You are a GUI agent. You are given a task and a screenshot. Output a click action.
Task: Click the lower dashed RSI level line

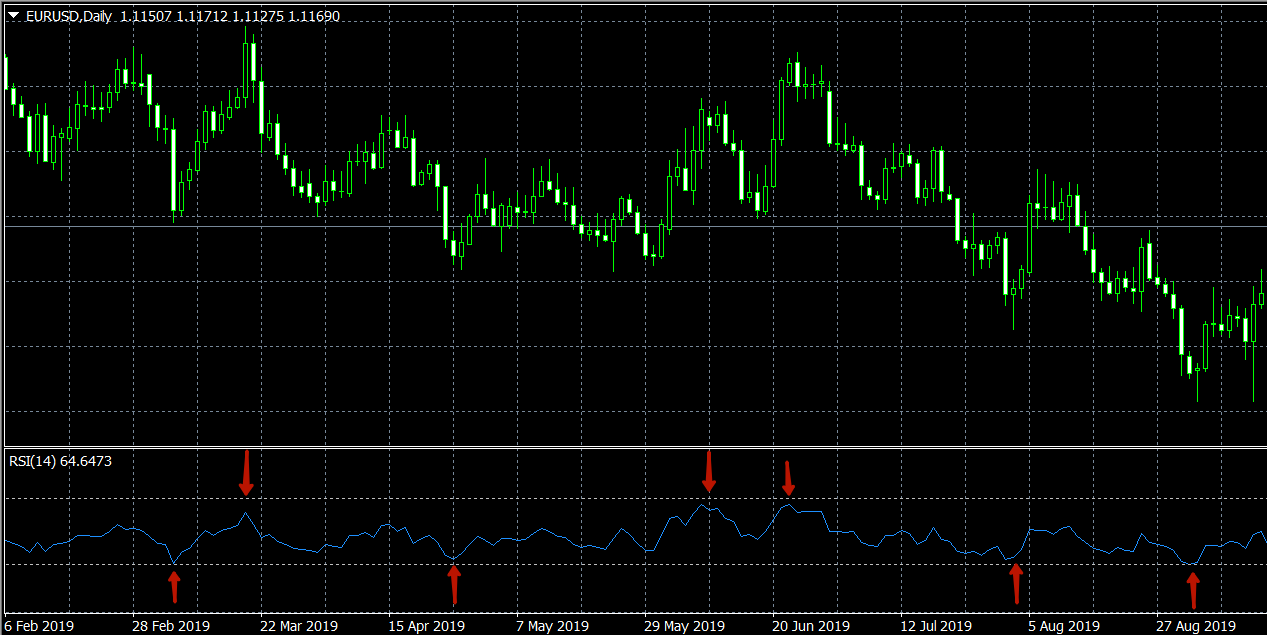click(600, 565)
